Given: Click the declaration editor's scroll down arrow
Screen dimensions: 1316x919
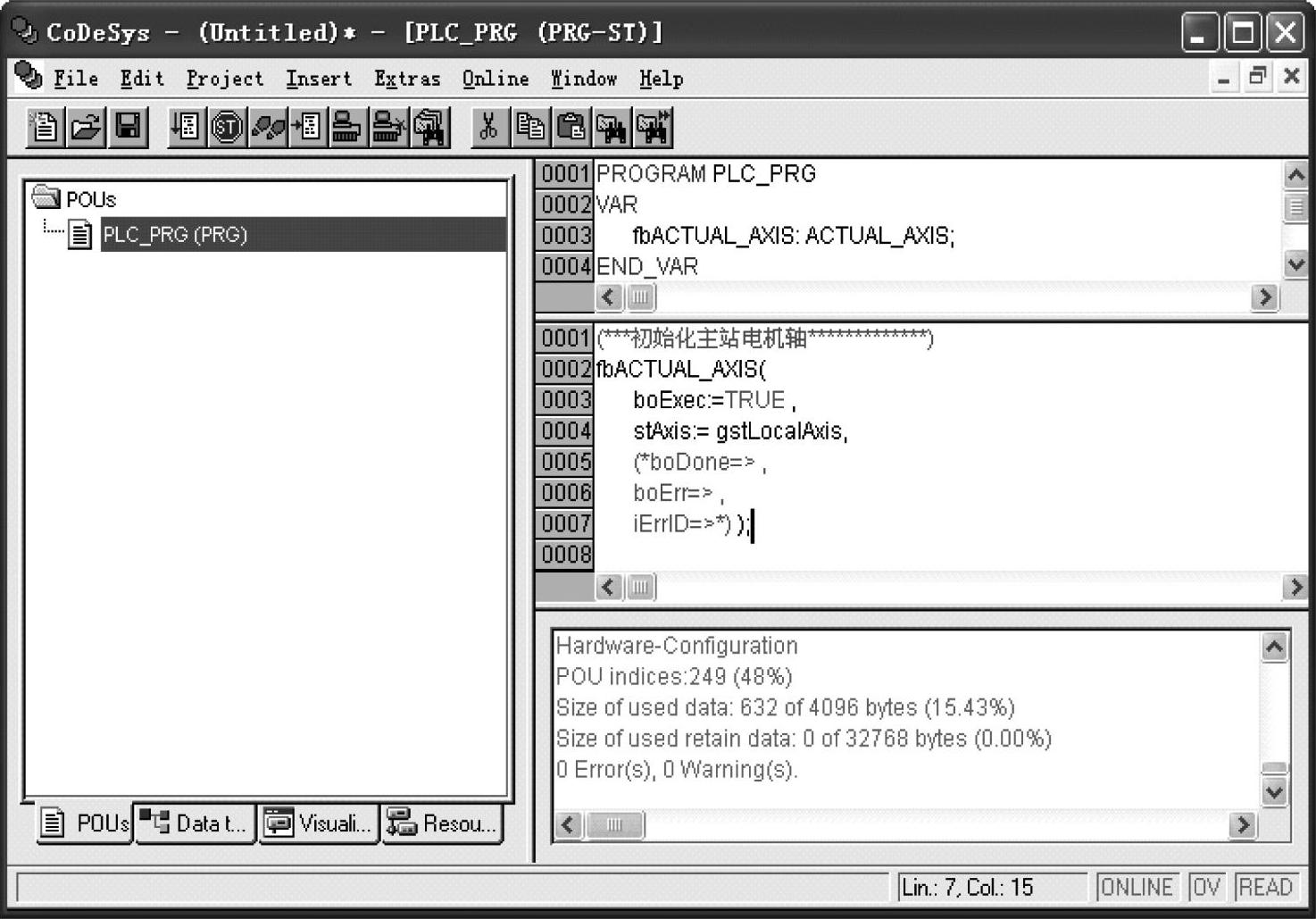Looking at the screenshot, I should pyautogui.click(x=1295, y=264).
